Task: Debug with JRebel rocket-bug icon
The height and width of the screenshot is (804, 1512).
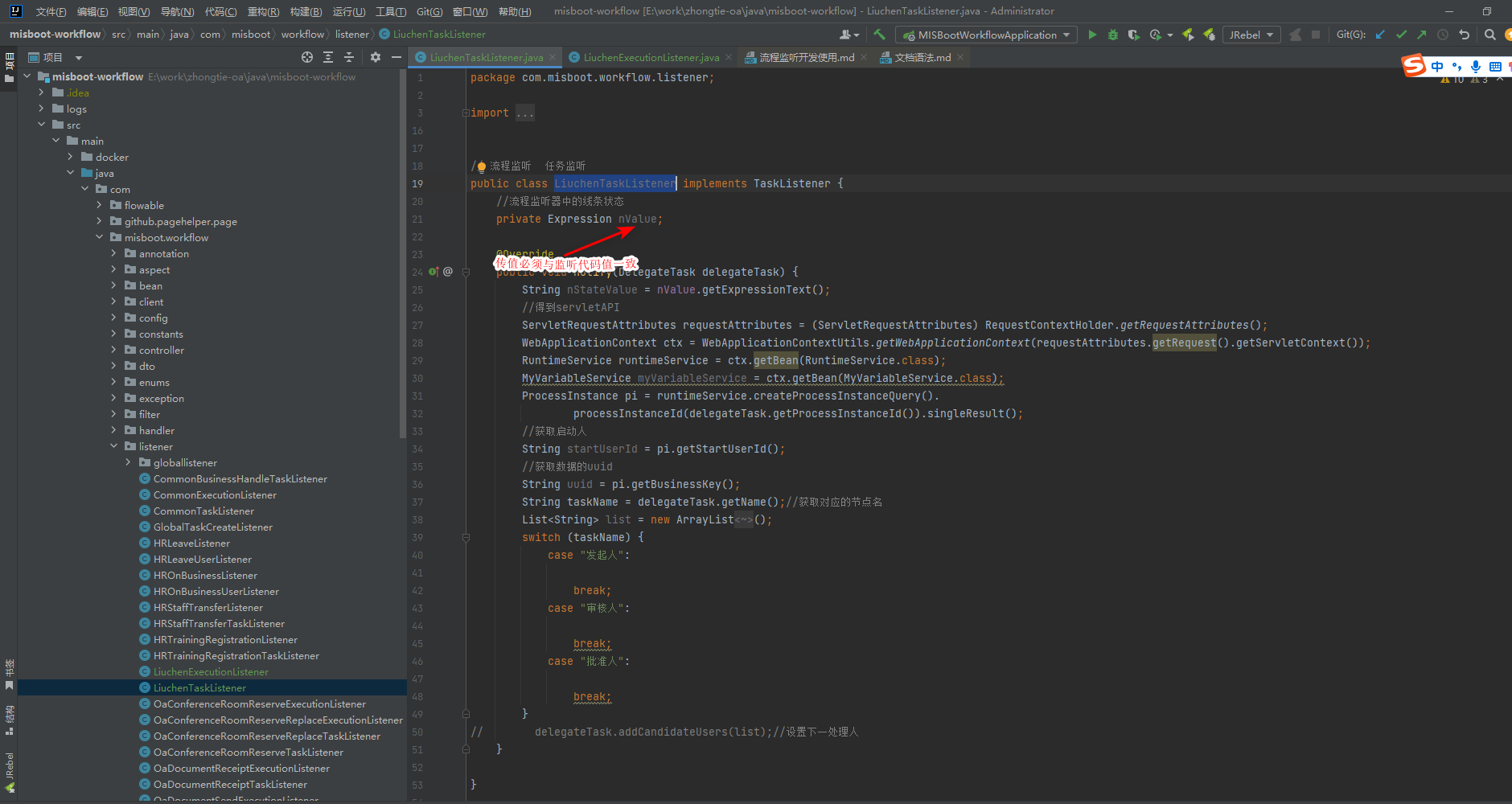Action: 1209,35
